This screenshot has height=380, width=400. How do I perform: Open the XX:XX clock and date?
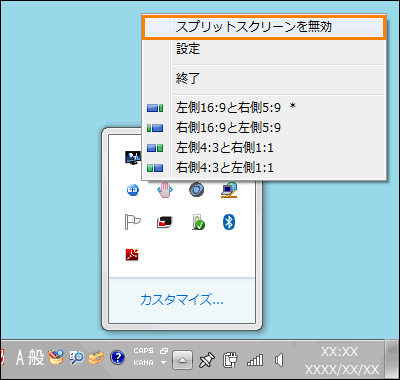click(341, 360)
